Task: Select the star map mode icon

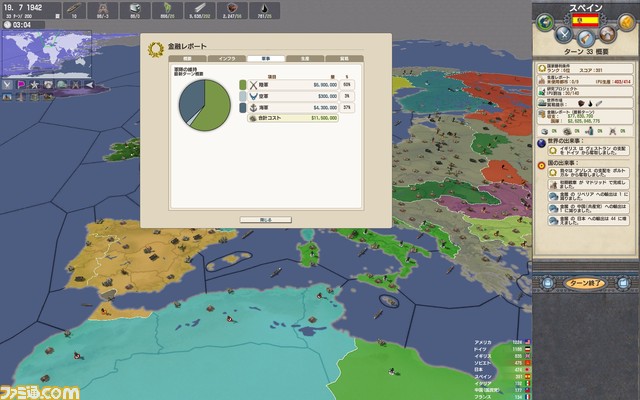Action: [x=34, y=84]
